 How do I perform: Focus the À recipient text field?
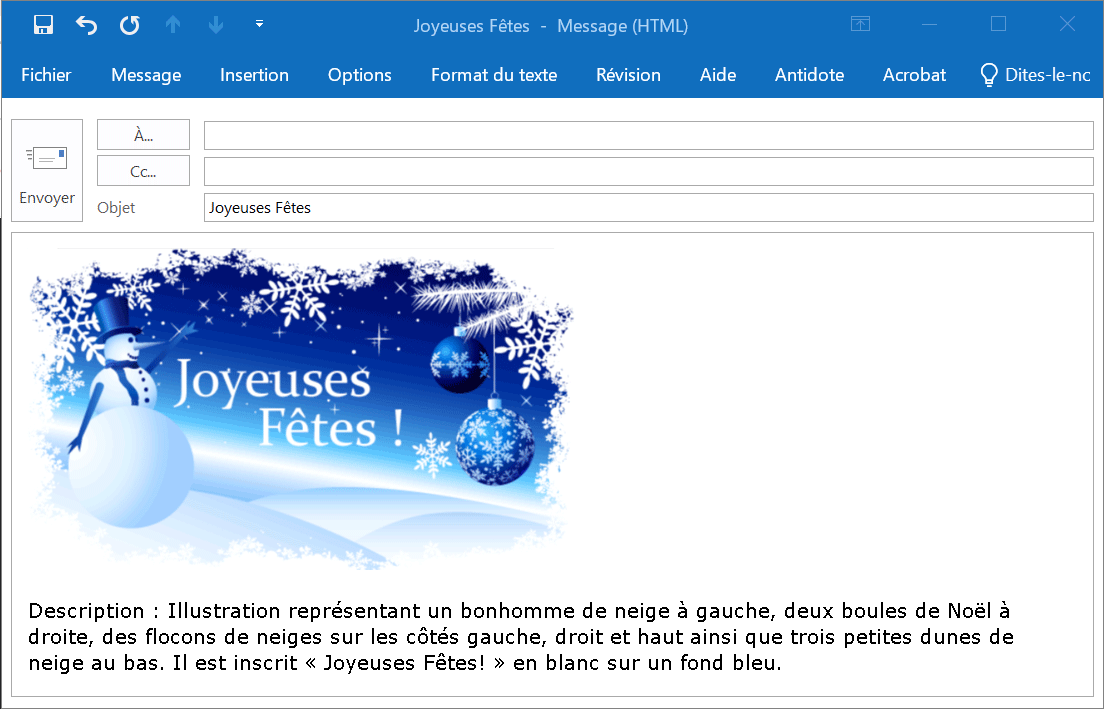[648, 135]
